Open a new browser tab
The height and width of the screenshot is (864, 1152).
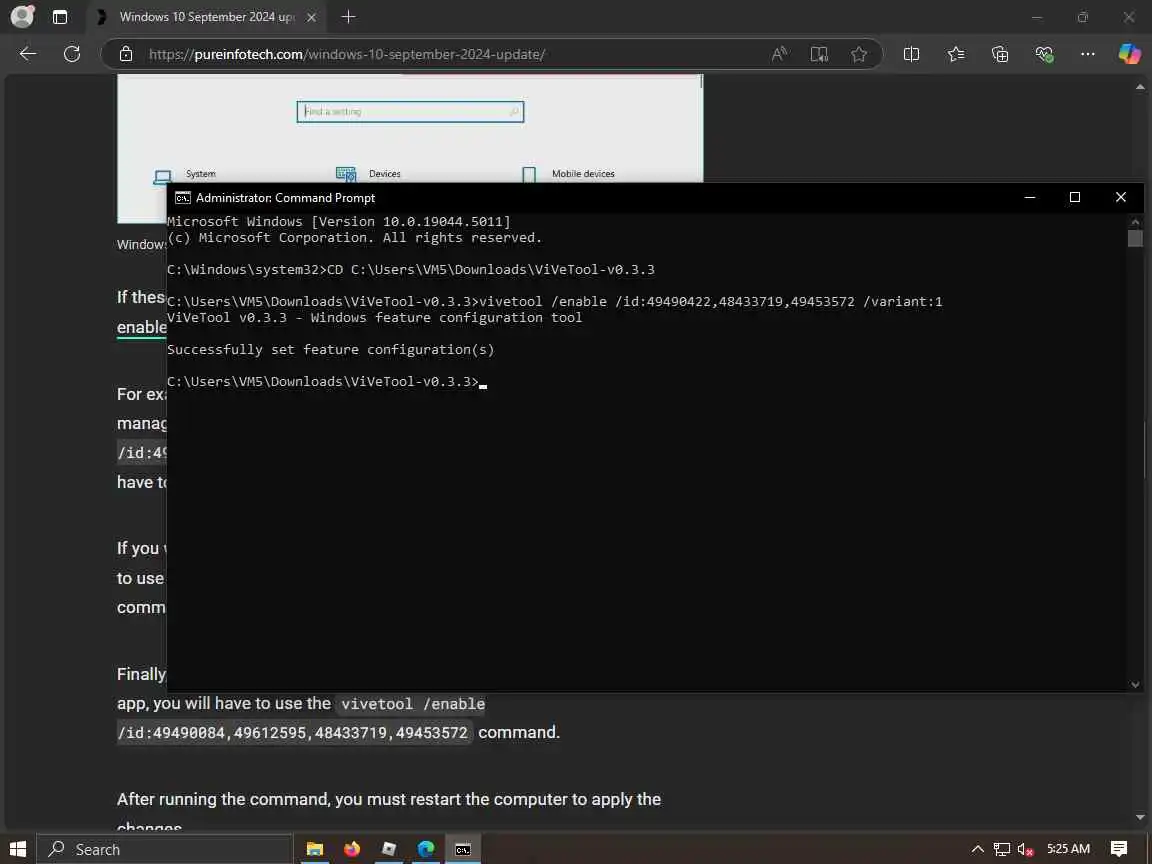pyautogui.click(x=348, y=16)
